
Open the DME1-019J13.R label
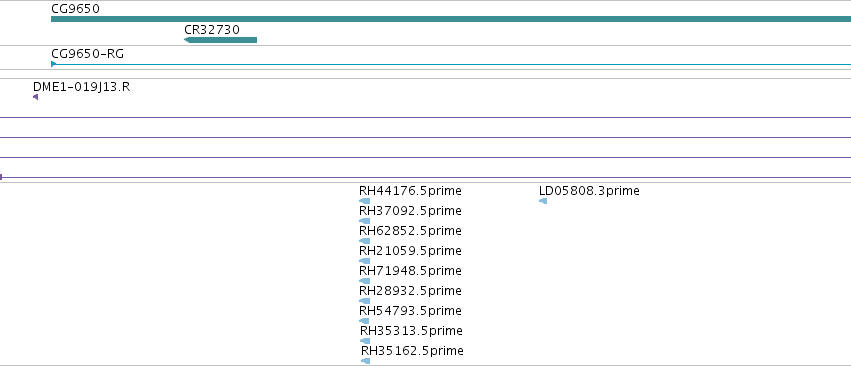click(x=81, y=87)
